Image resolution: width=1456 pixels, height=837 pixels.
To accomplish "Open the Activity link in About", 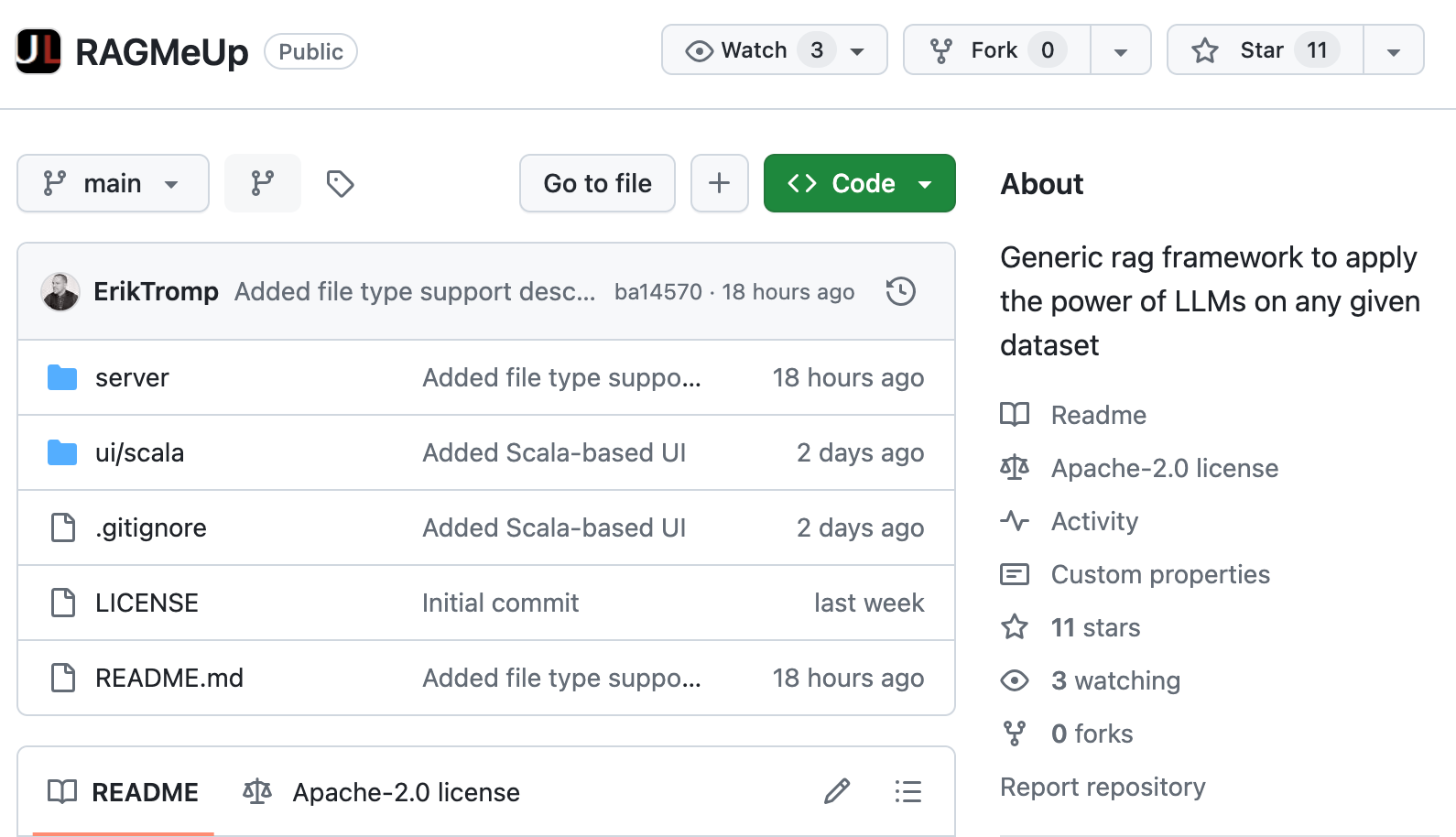I will pos(1094,521).
